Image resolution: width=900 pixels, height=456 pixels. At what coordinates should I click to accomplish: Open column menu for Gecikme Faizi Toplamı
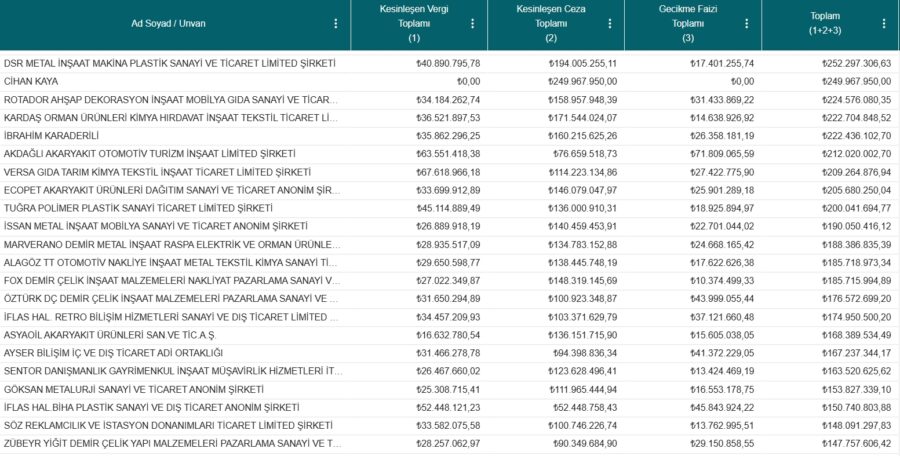tap(746, 24)
